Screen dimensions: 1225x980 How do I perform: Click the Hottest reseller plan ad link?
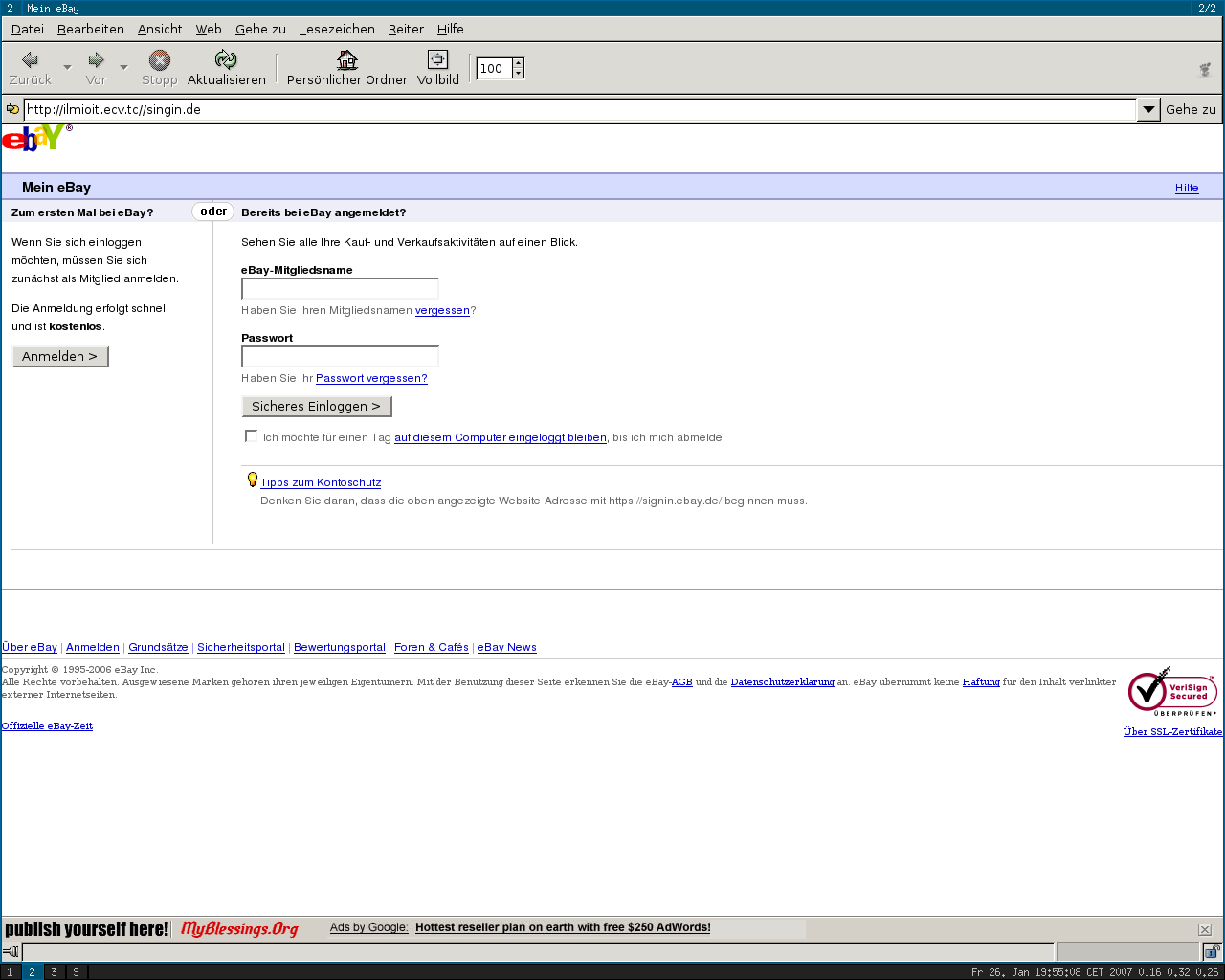click(x=563, y=927)
